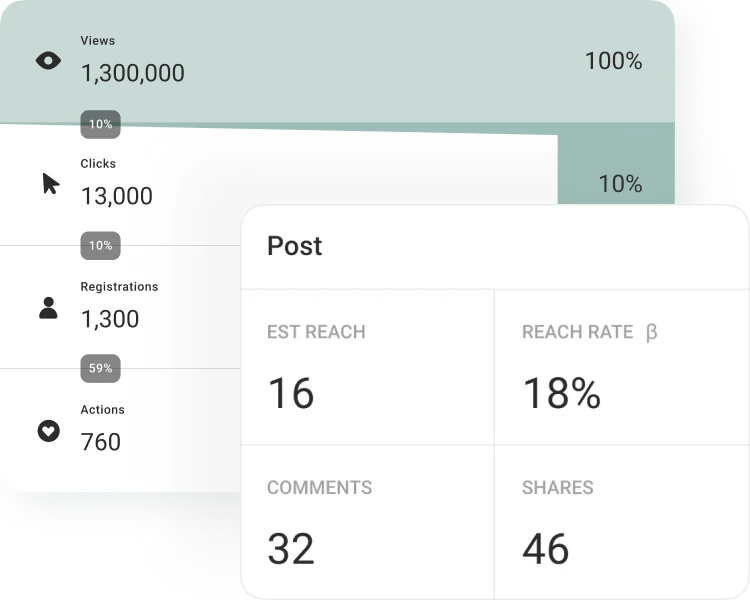Click the Actions count 760
Screen dimensions: 750x600
click(x=100, y=442)
